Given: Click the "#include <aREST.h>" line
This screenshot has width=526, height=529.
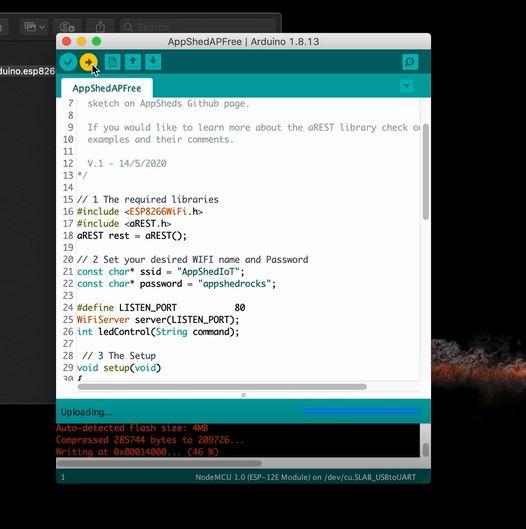Looking at the screenshot, I should click(x=124, y=224).
